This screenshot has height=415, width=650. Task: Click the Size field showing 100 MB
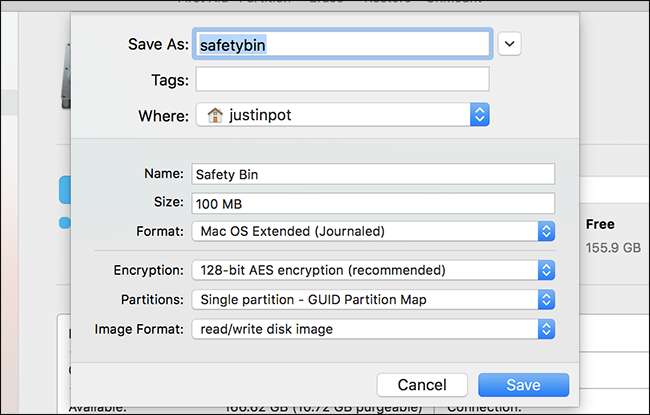[372, 203]
